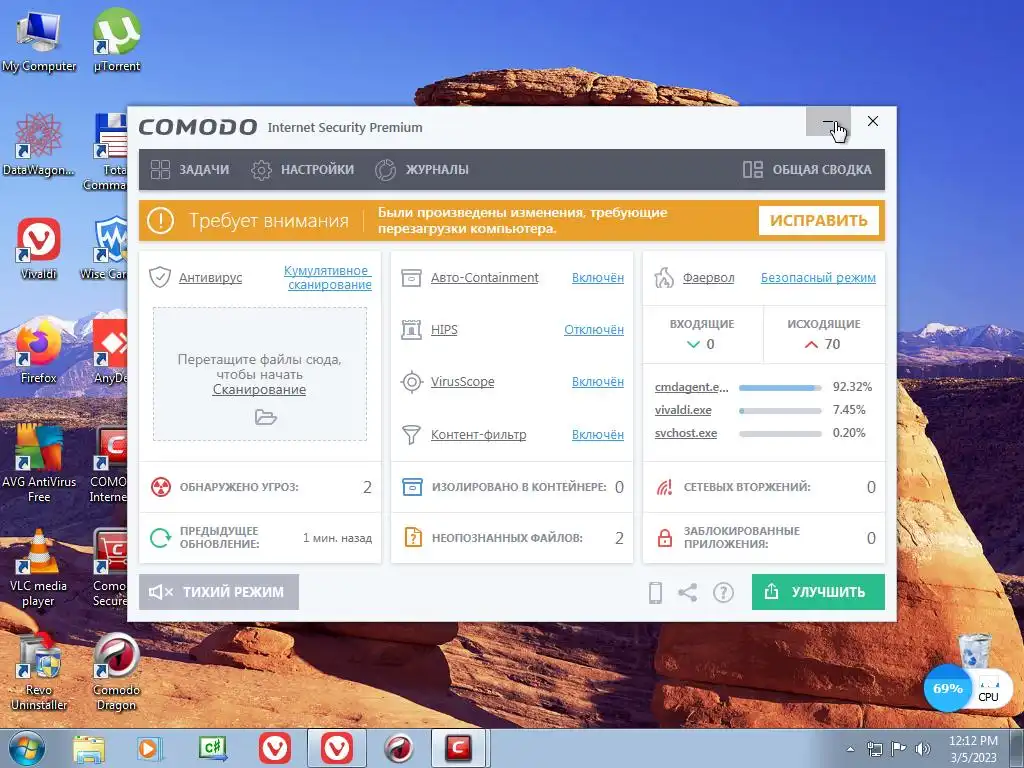Open the Firefox desktop shortcut
This screenshot has width=1024, height=768.
[x=39, y=353]
